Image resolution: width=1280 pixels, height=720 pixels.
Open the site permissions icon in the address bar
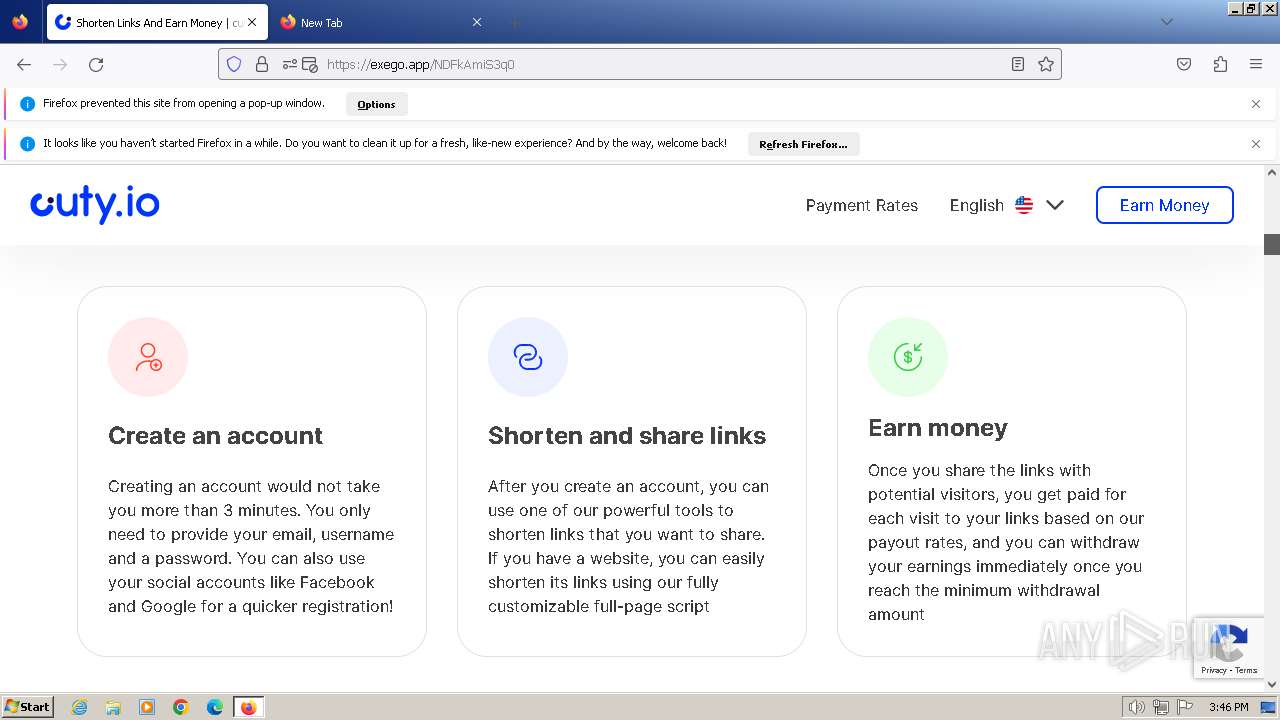tap(290, 64)
